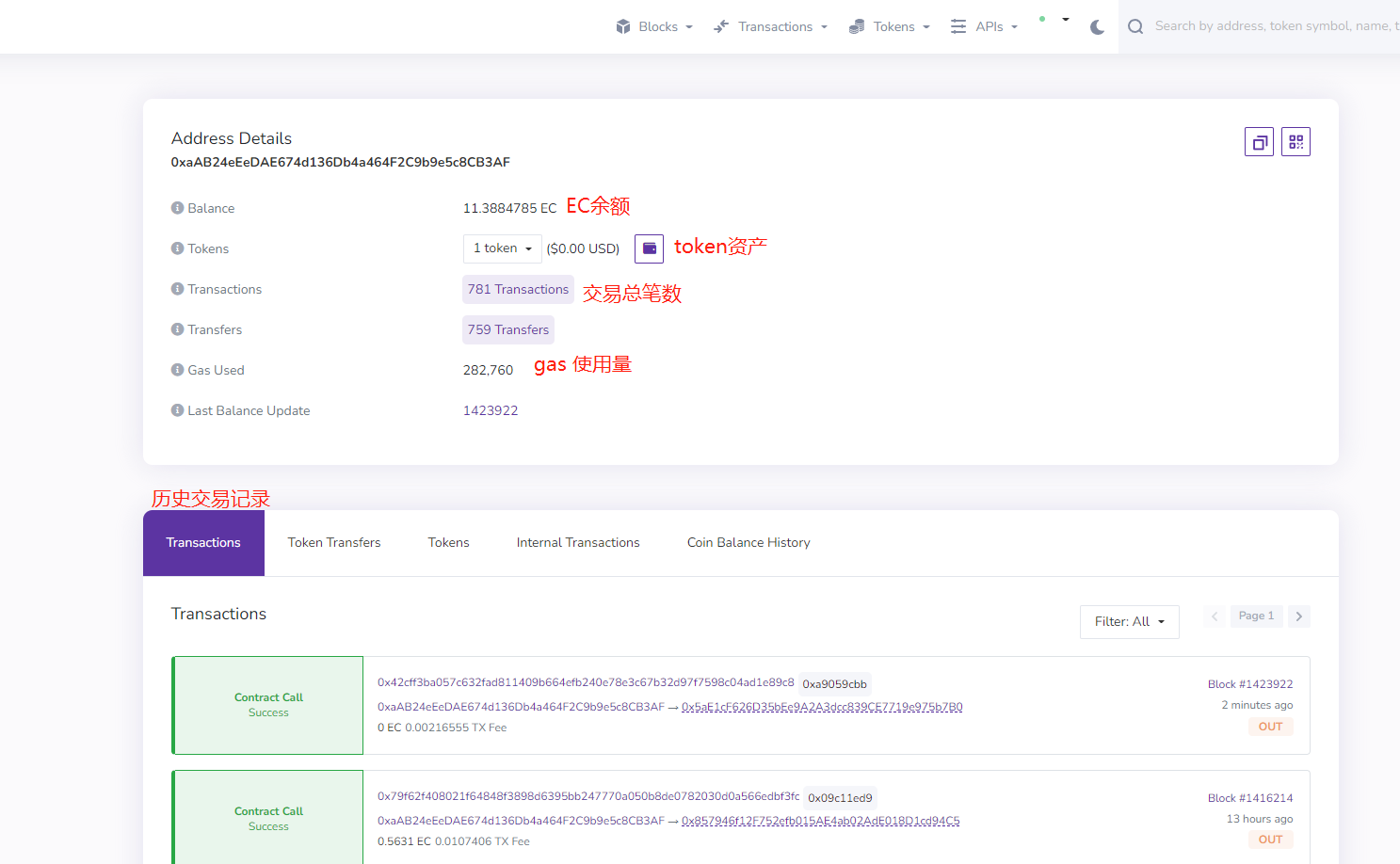Click the info icon beside Transfers
1400x864 pixels.
point(177,329)
